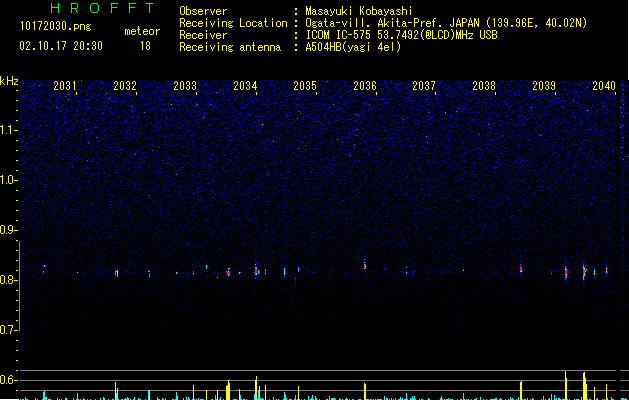Image resolution: width=629 pixels, height=400 pixels.
Task: Click the meteor count value 18
Action: point(145,46)
